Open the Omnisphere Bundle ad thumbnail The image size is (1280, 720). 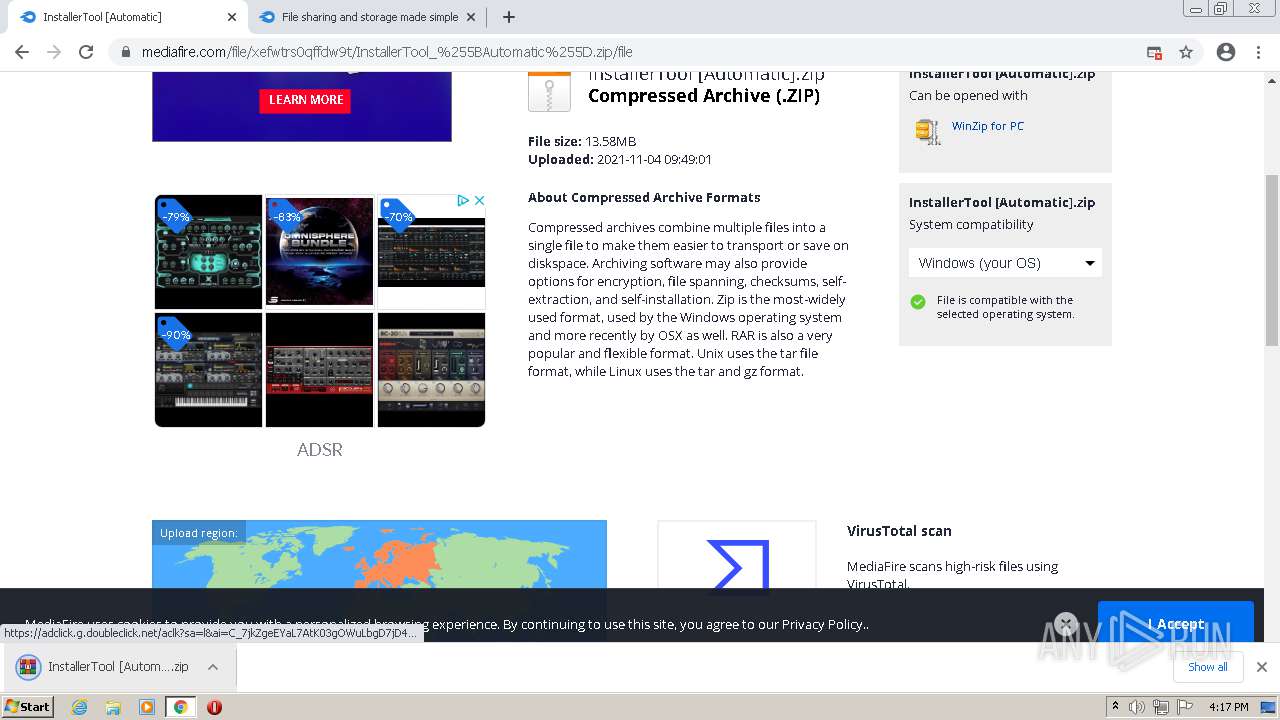coord(319,251)
